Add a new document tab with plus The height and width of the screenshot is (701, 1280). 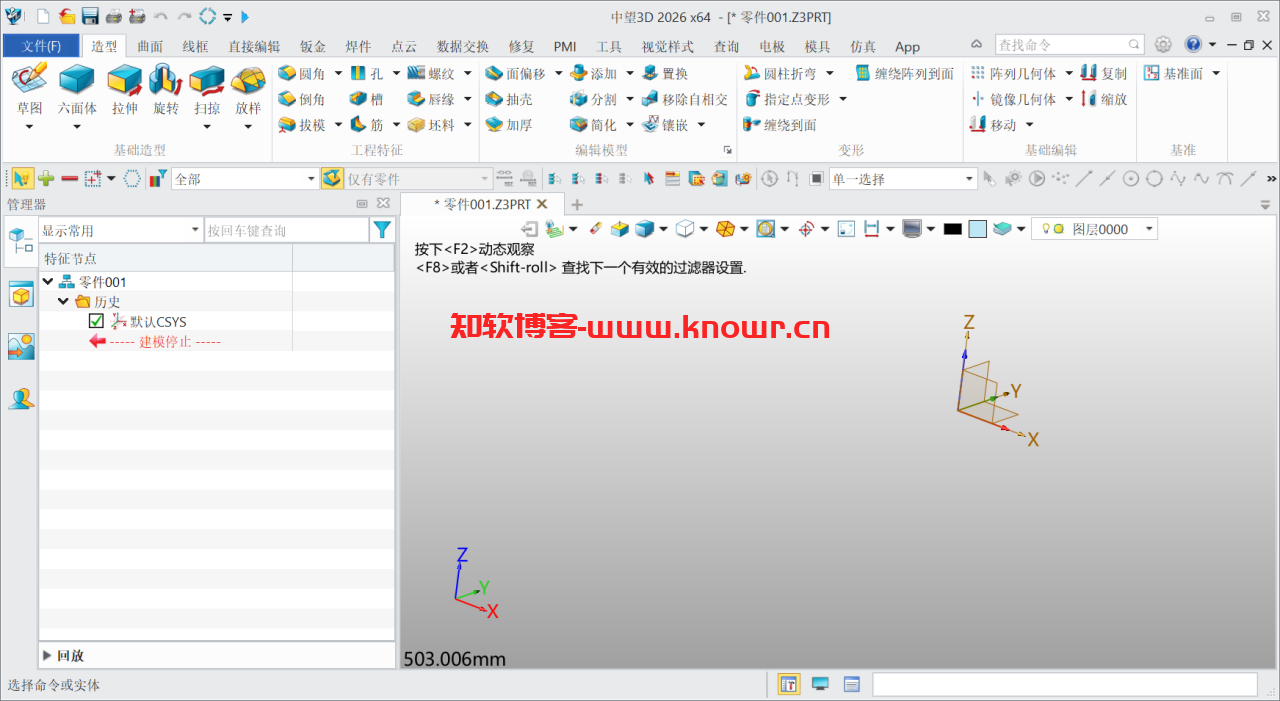click(577, 204)
